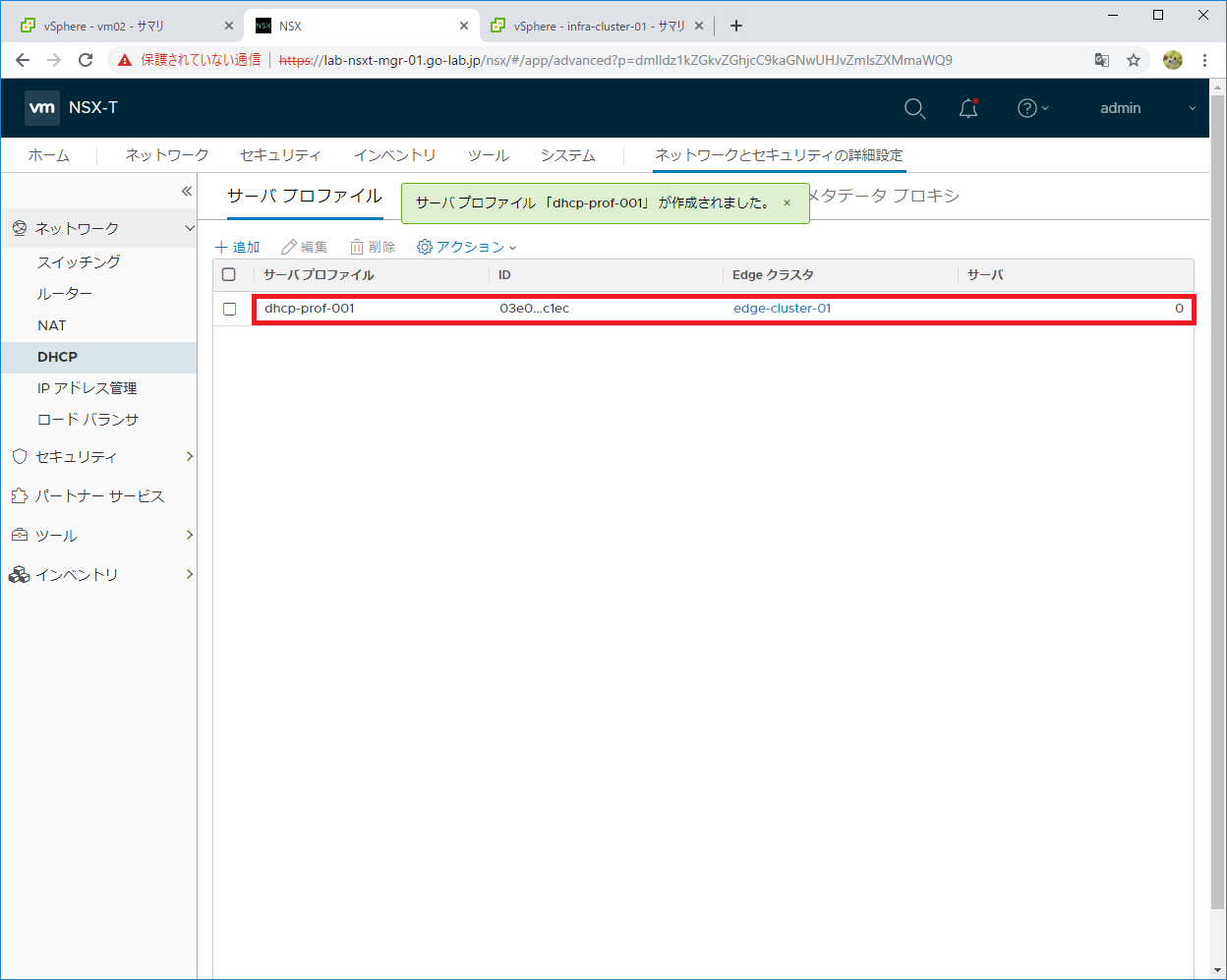Open インベントリ top menu
Viewport: 1227px width, 980px height.
tap(394, 155)
